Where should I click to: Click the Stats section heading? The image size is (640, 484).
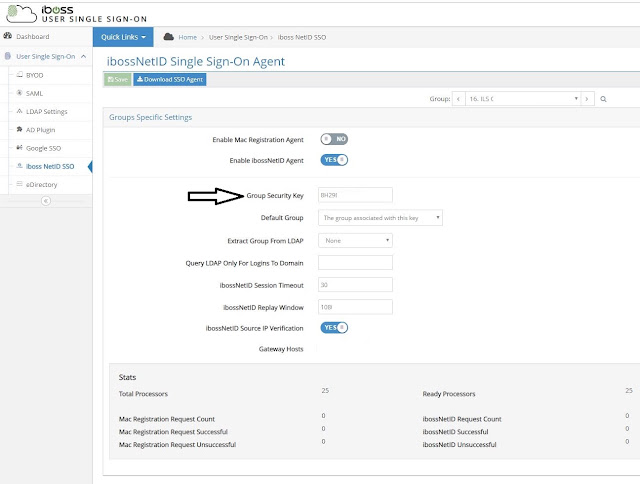coord(127,377)
